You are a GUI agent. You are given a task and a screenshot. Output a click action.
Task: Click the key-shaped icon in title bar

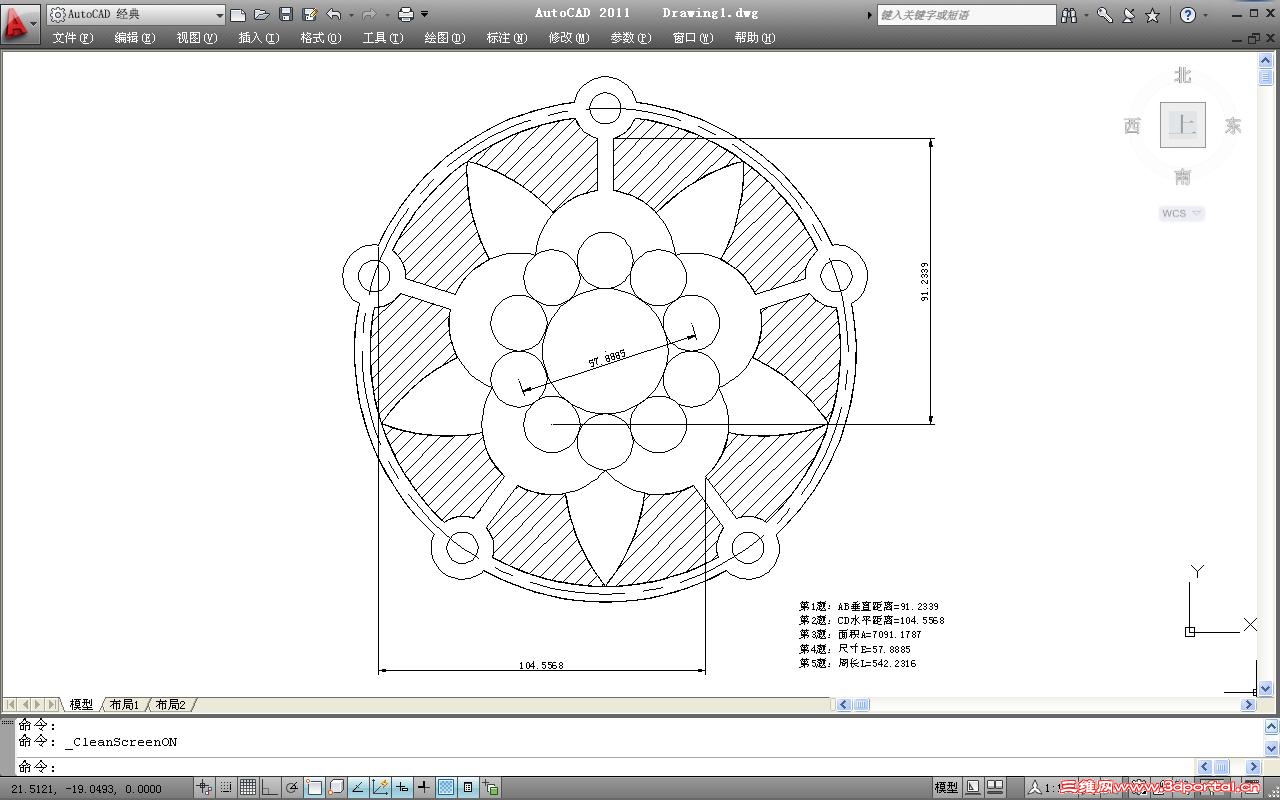tap(1105, 15)
